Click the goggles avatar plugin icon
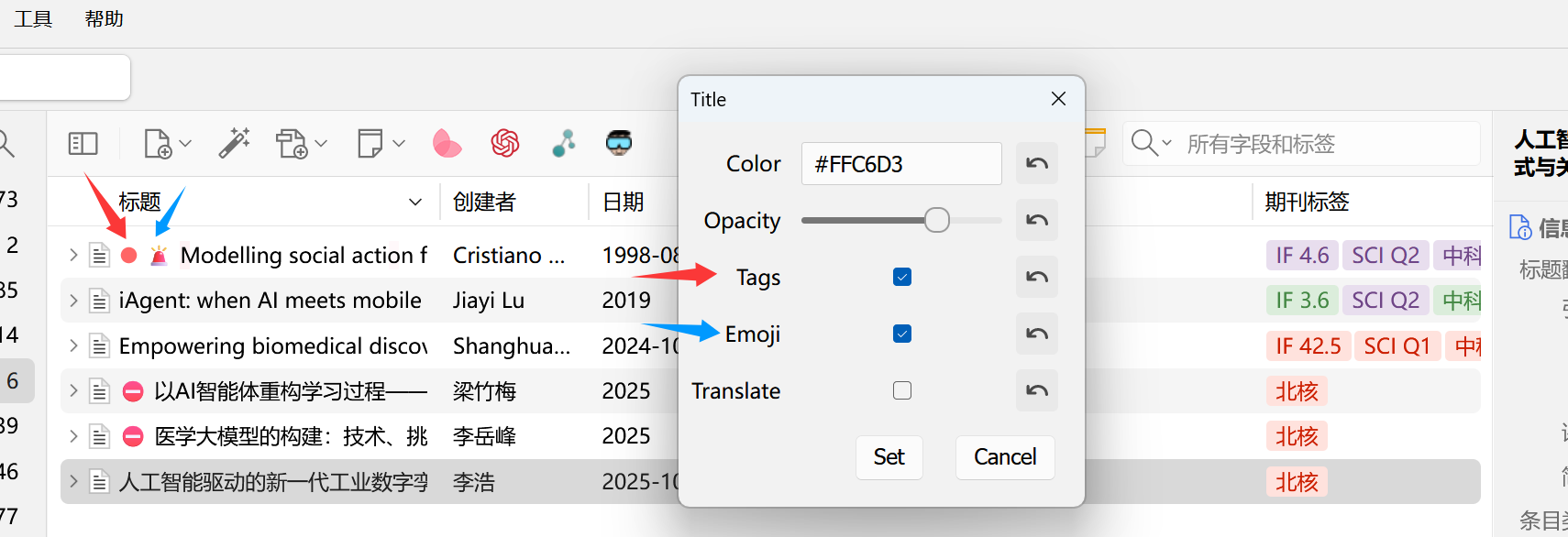This screenshot has height=537, width=1568. (619, 143)
